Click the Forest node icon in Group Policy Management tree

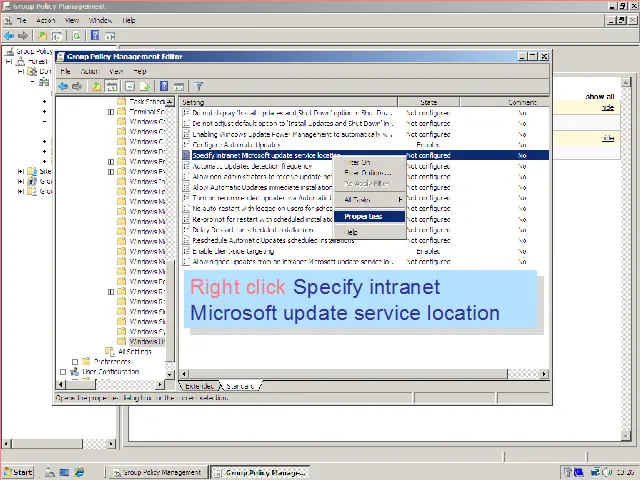tap(20, 62)
